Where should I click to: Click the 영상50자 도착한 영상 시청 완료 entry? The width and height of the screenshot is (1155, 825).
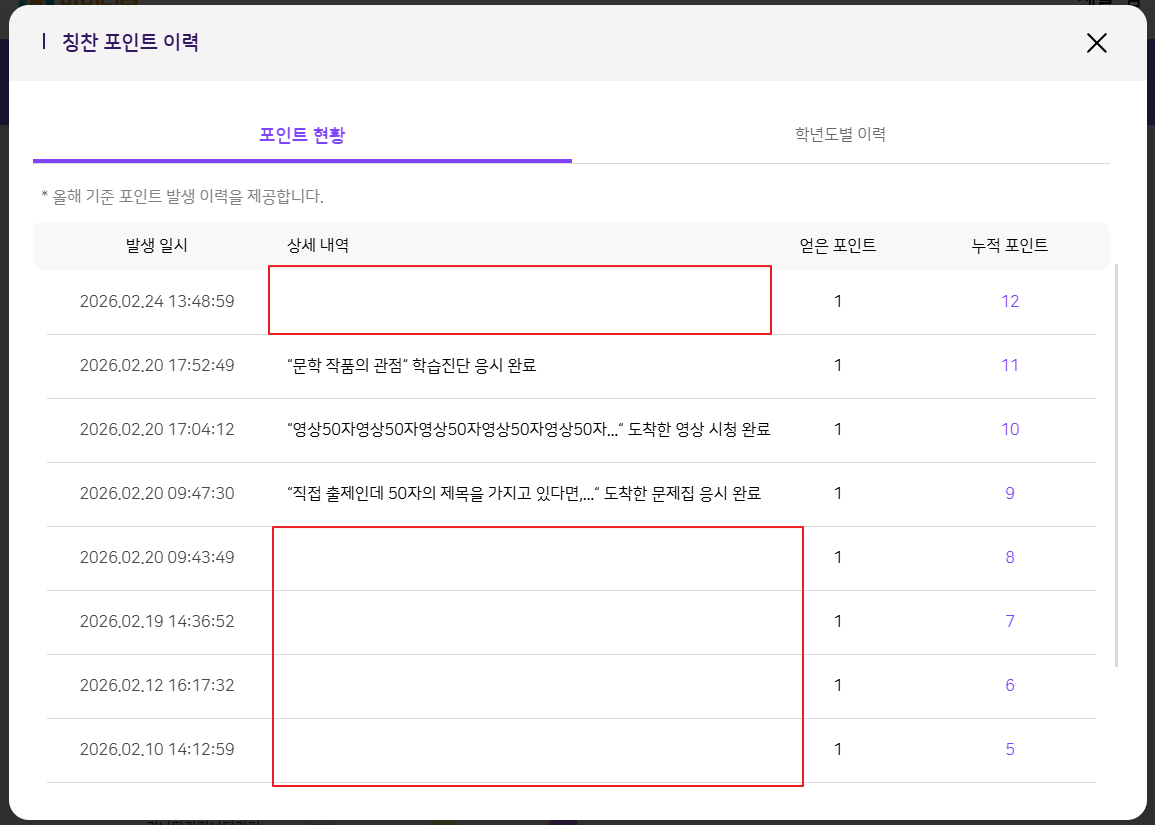(528, 429)
